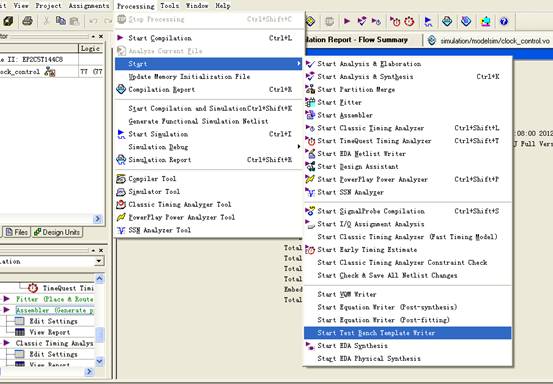Expand the Simulation Debug submenu
Viewport: 553px width, 384px height.
pos(209,147)
